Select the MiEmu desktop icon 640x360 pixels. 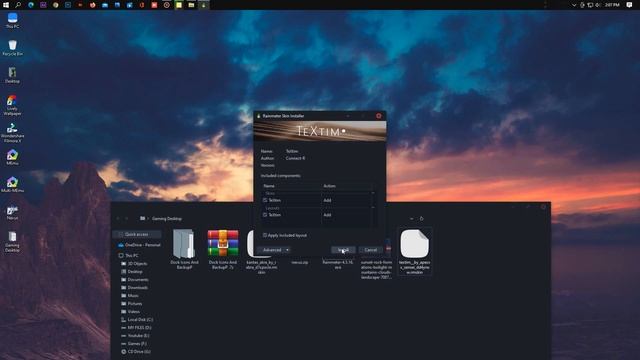tap(12, 157)
